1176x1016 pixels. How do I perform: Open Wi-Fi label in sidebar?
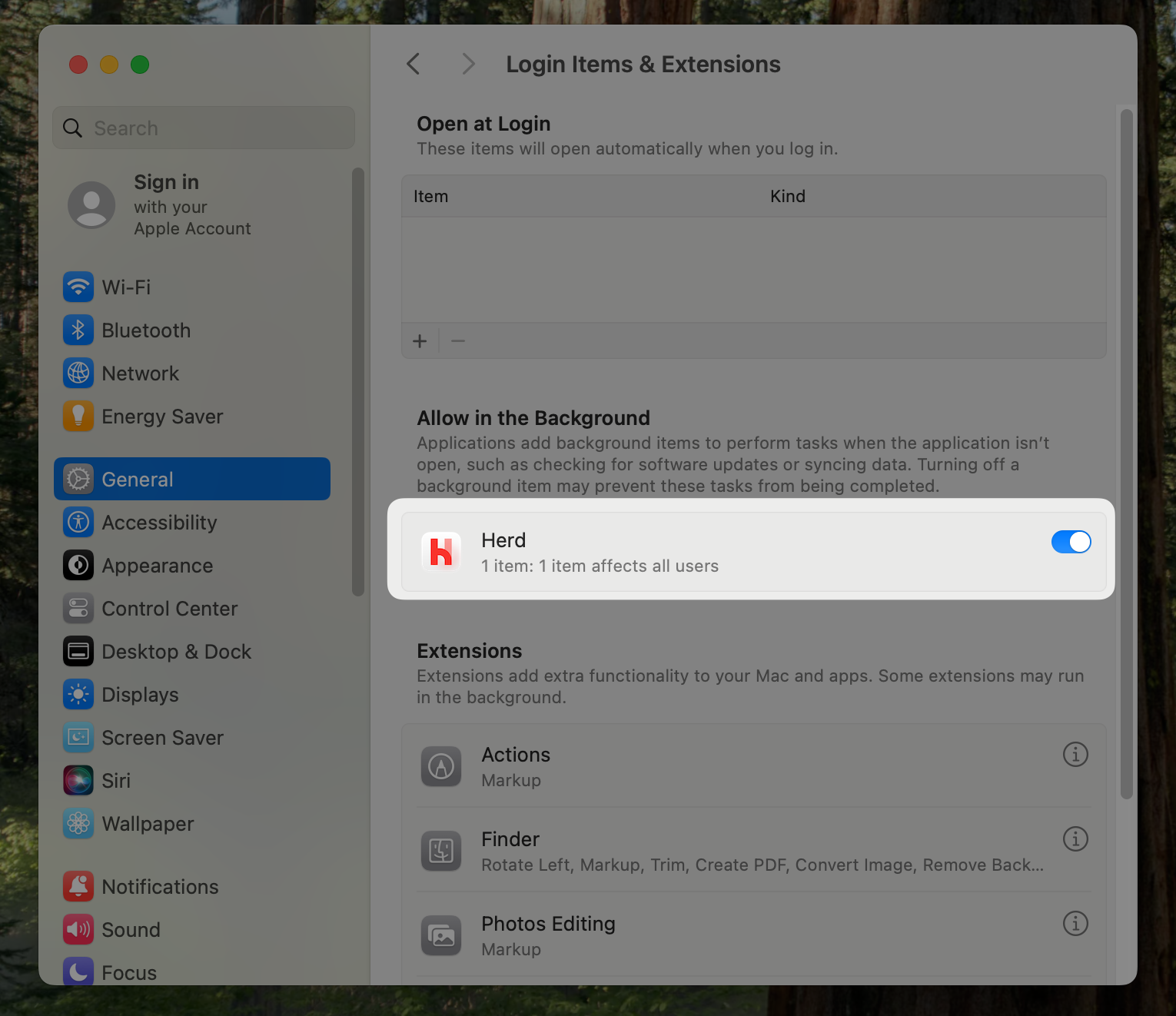click(x=126, y=287)
